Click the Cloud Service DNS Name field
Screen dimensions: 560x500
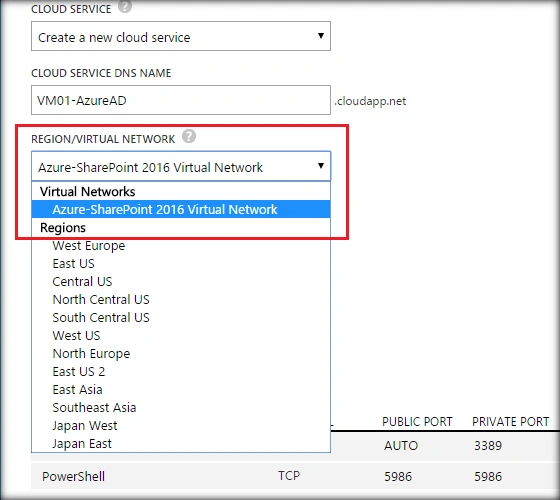pos(181,100)
